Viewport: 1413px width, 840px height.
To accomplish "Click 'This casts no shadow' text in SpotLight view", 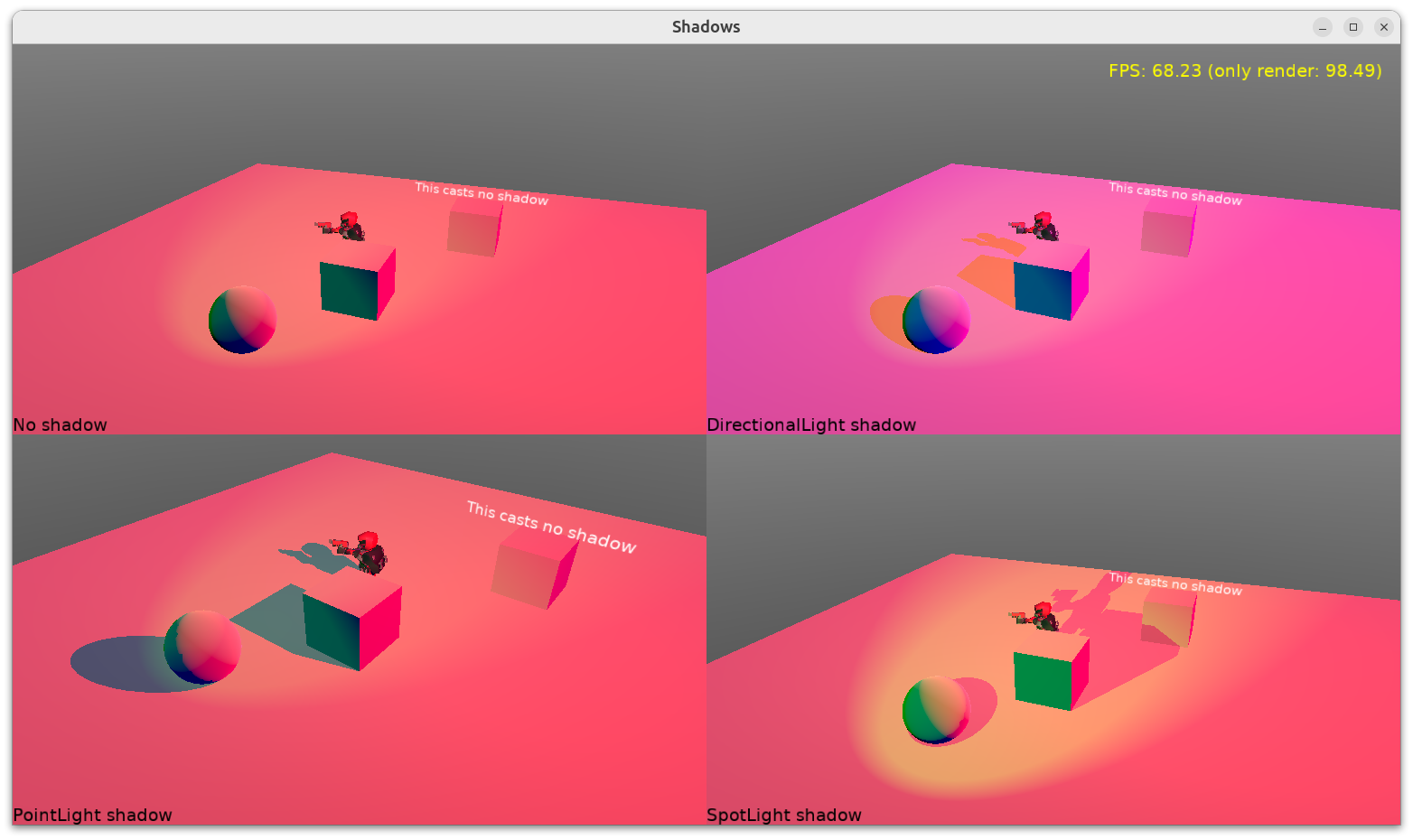I will [x=1175, y=583].
